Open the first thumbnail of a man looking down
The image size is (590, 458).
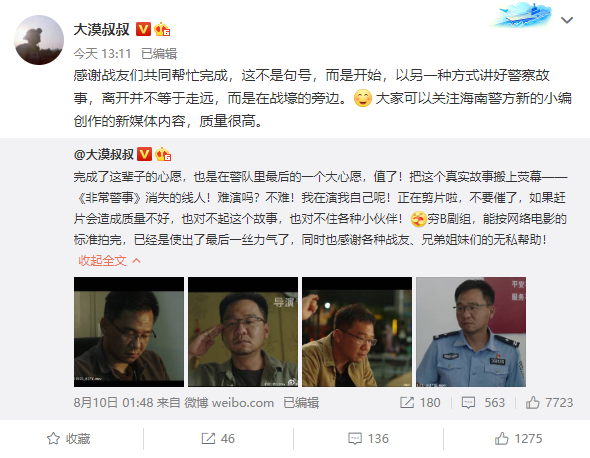click(x=129, y=332)
